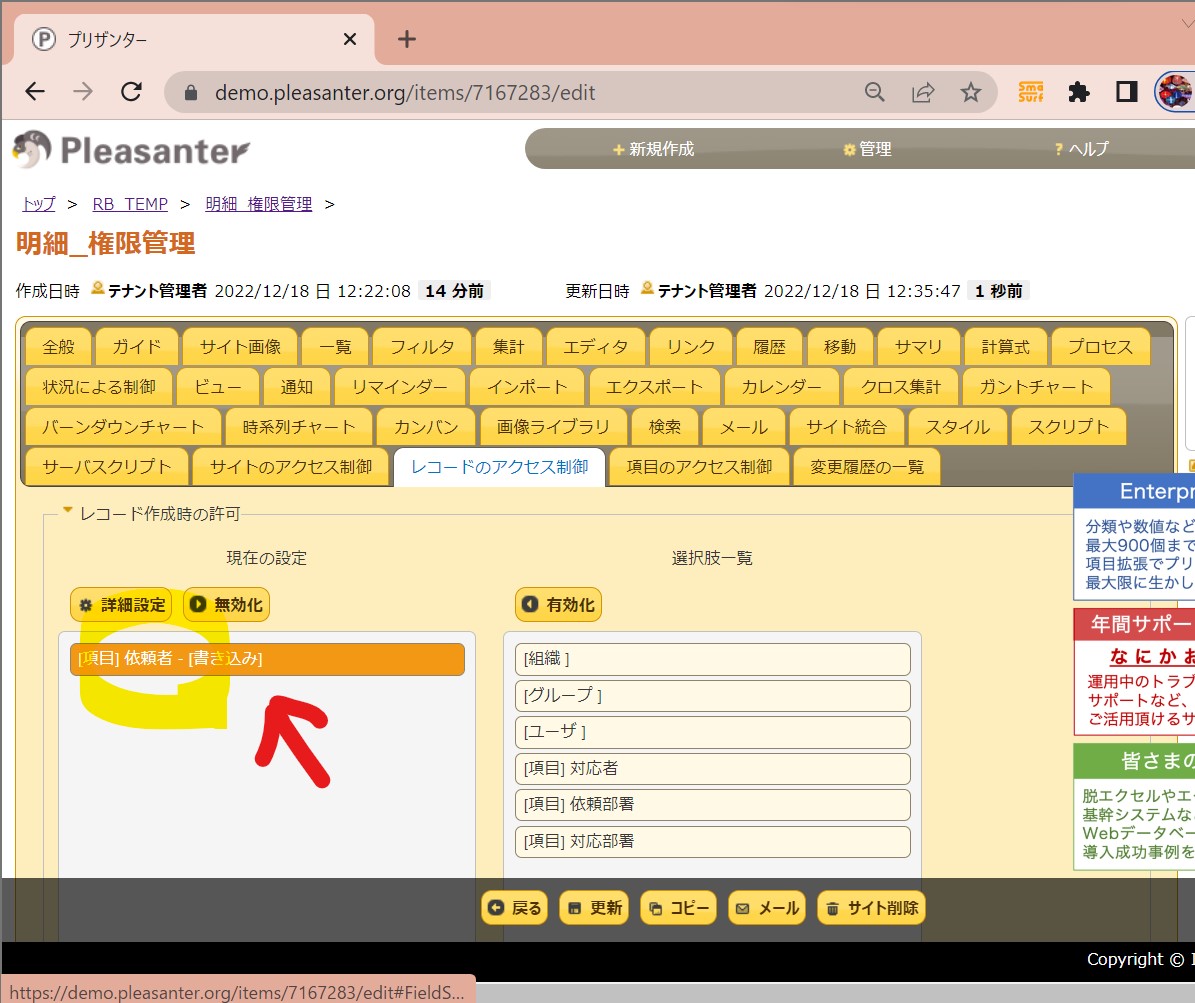
Task: Switch to the 項目のアクセス制御 tab
Action: 699,467
